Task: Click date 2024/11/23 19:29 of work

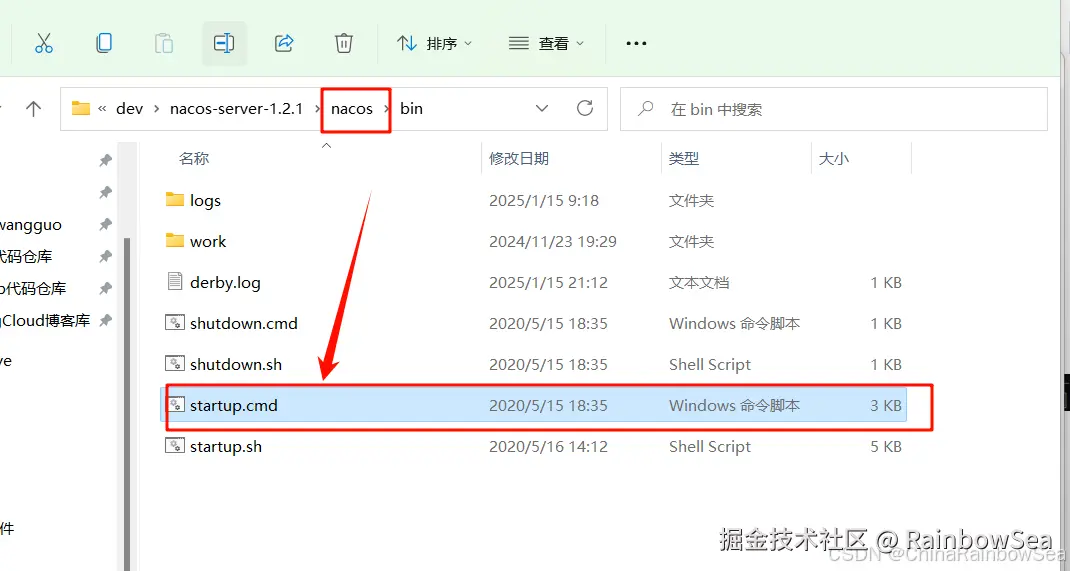Action: tap(553, 241)
